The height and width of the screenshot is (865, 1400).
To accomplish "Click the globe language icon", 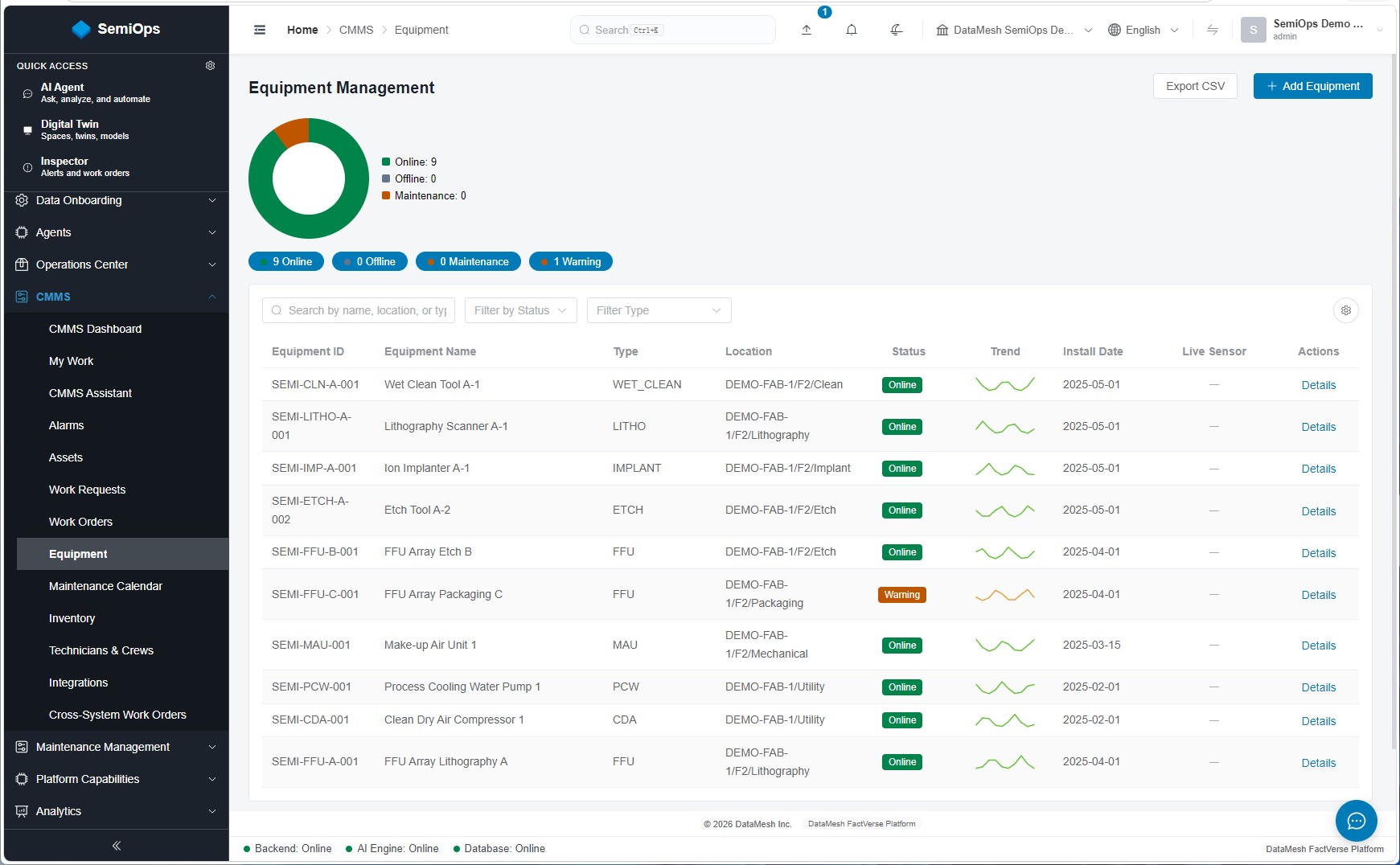I will pyautogui.click(x=1115, y=30).
